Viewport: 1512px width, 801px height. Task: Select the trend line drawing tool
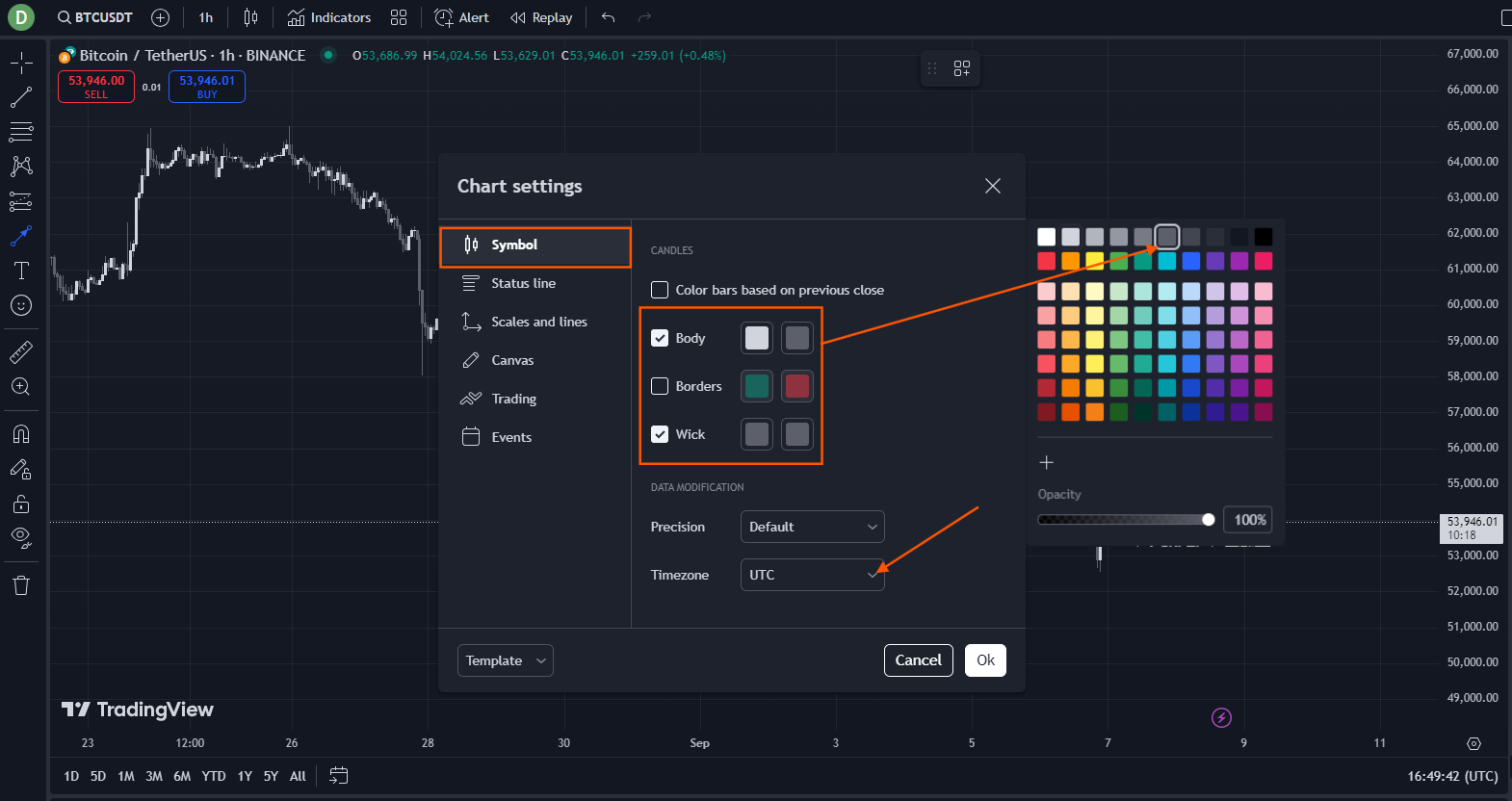(21, 97)
